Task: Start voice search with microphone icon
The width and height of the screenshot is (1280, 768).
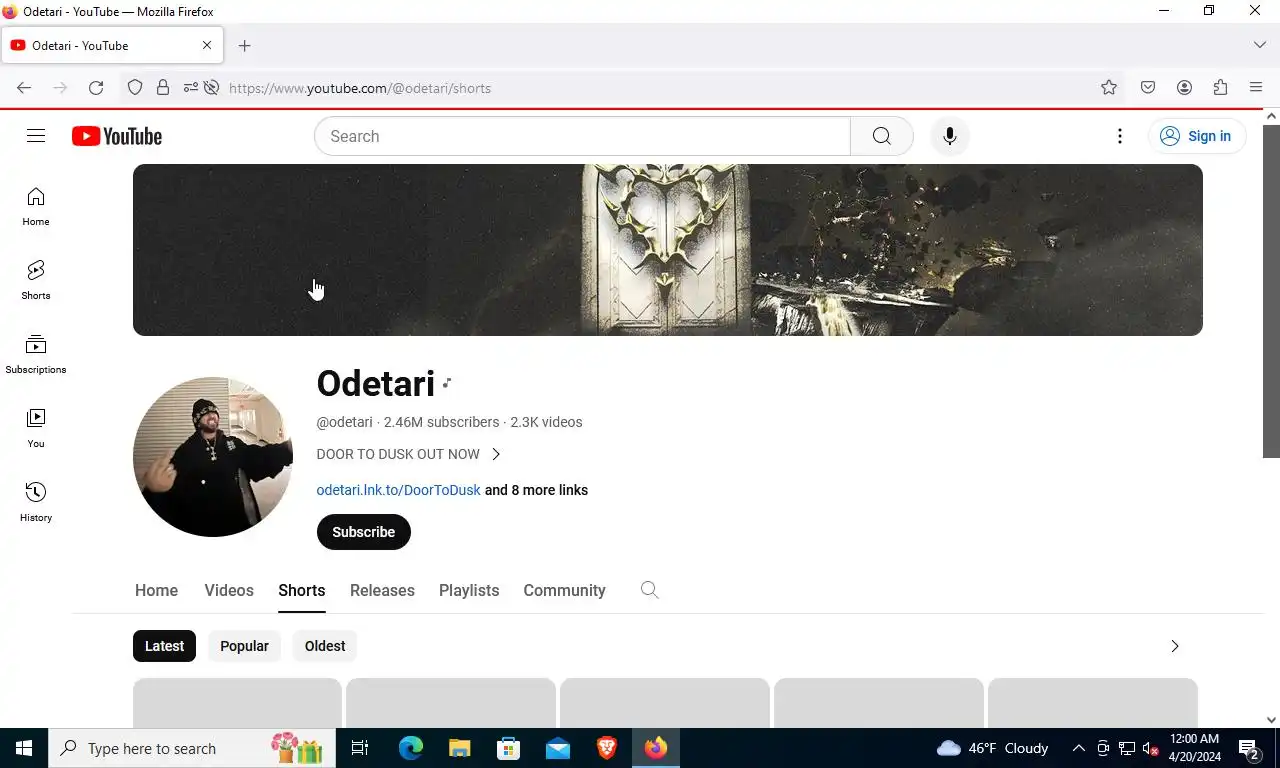Action: [x=950, y=136]
